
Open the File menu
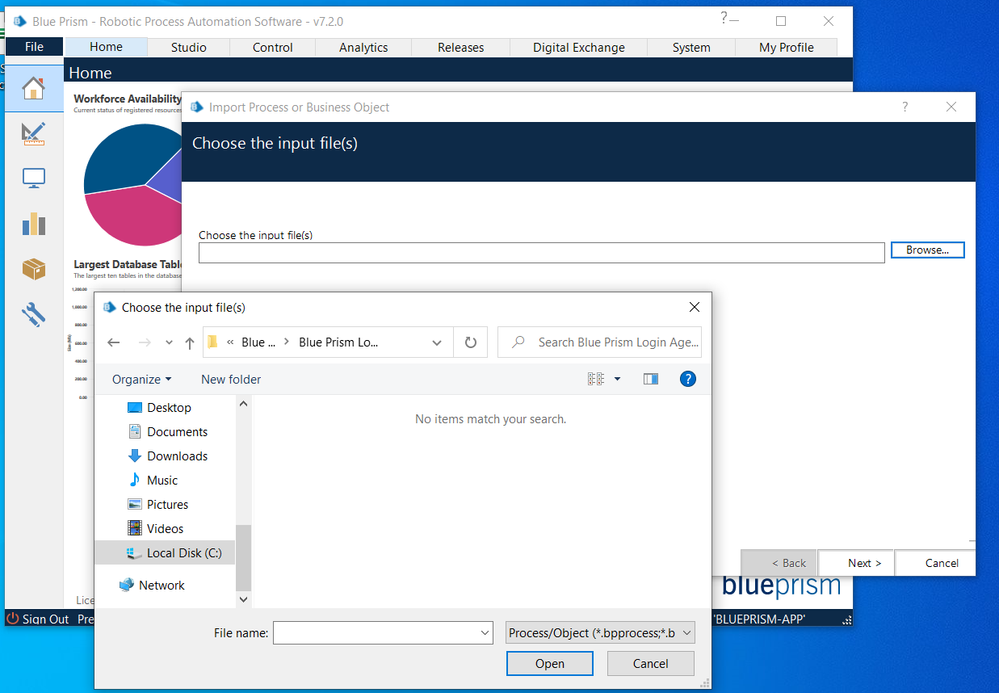coord(34,46)
